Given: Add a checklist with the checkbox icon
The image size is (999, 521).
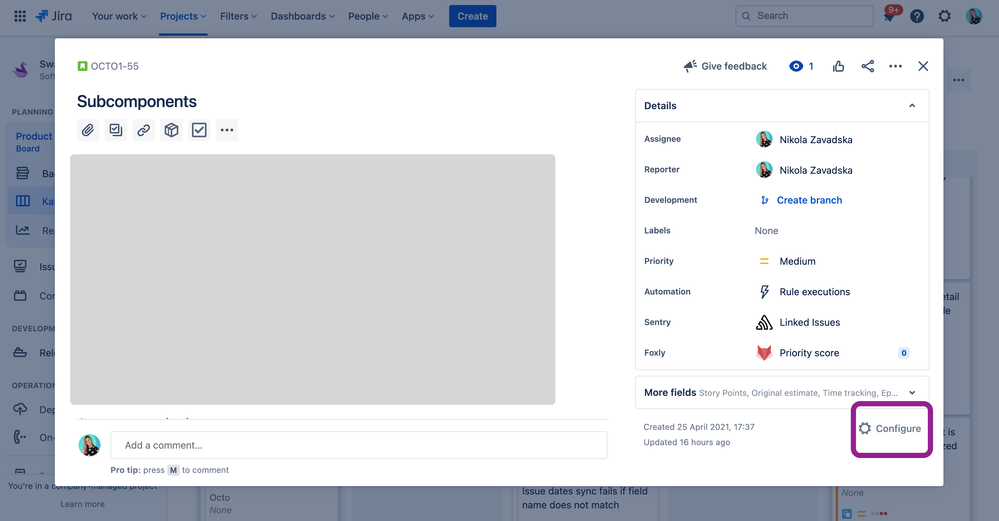Looking at the screenshot, I should pyautogui.click(x=199, y=130).
